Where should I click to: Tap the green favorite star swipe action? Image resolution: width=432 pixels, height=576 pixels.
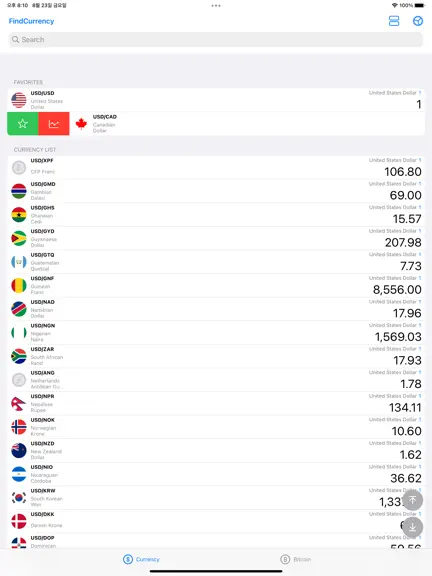(23, 124)
